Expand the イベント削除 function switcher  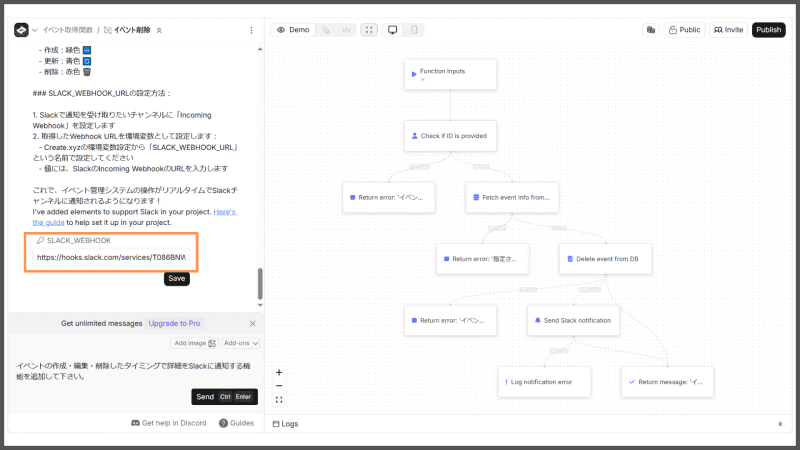coord(159,31)
